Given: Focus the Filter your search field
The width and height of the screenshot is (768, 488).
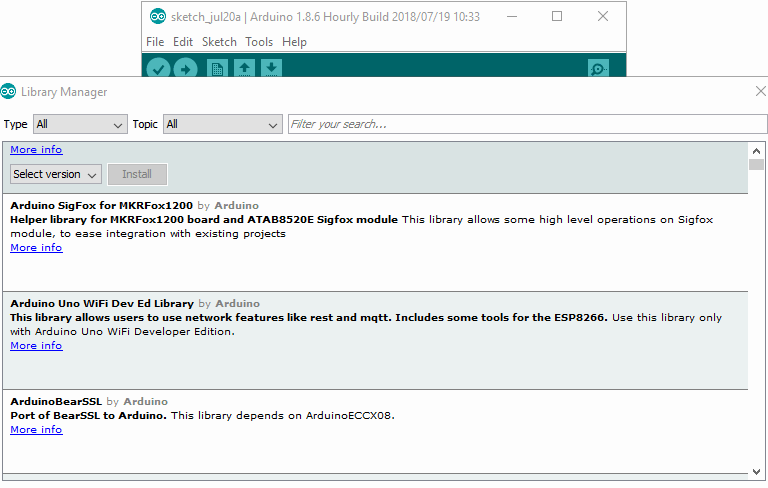Looking at the screenshot, I should tap(528, 124).
